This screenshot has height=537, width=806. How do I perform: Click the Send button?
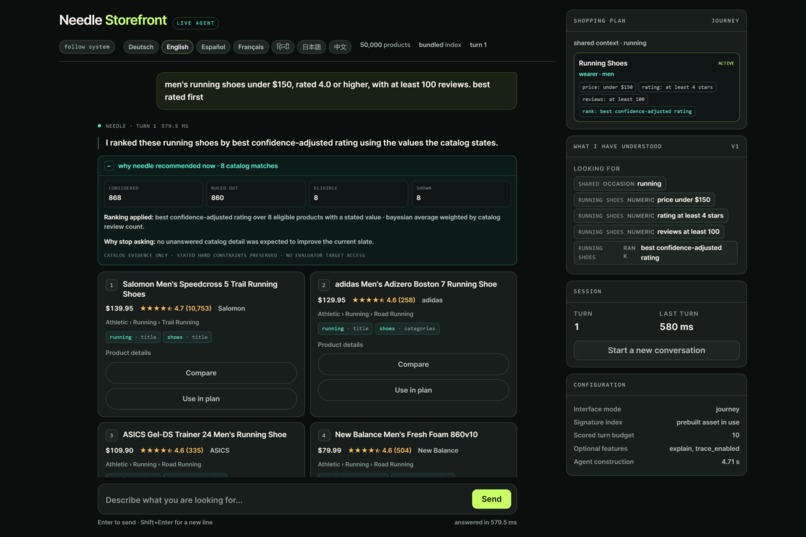click(491, 499)
